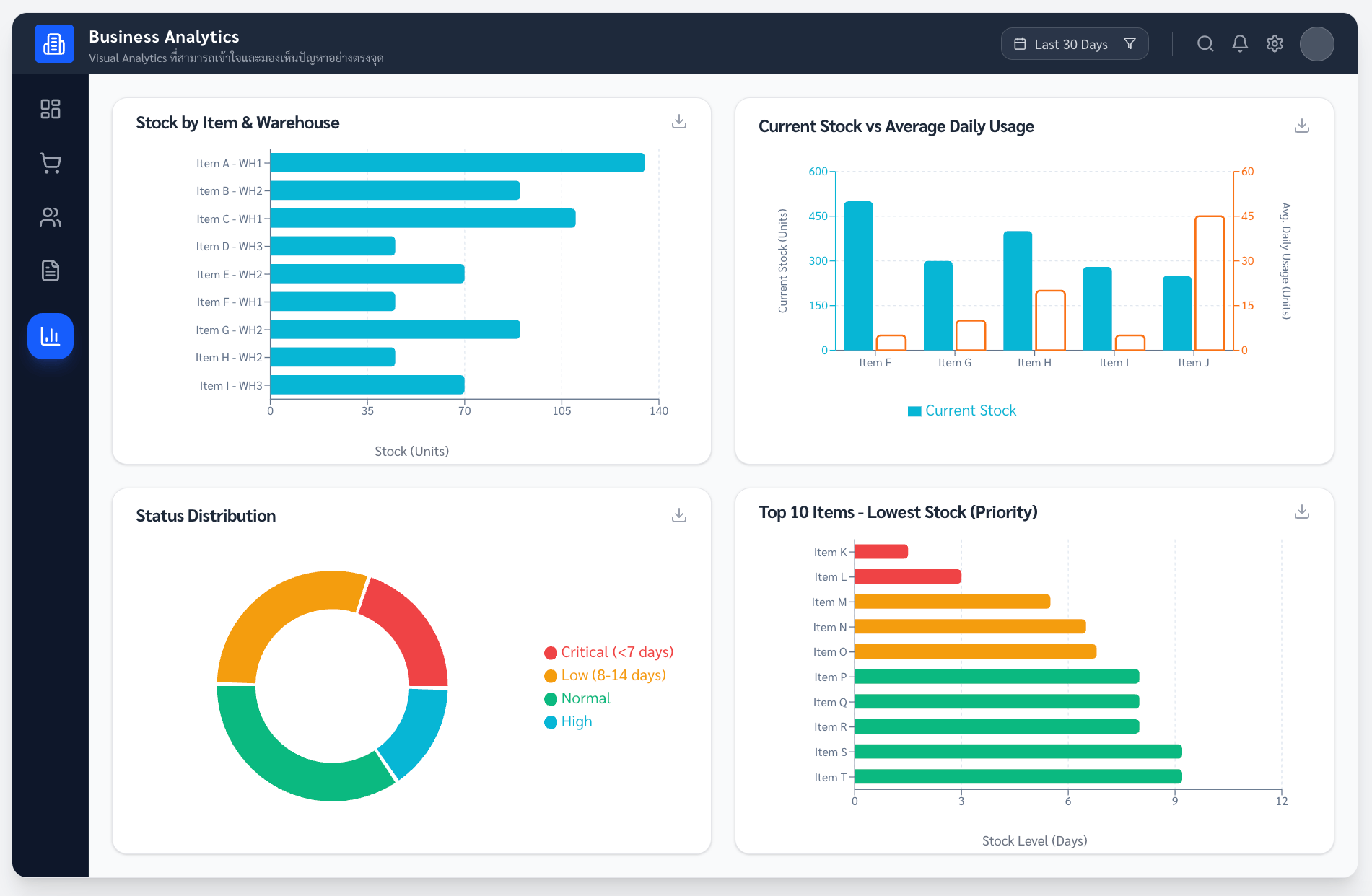Open search using the magnifier icon
The image size is (1372, 896).
click(1205, 43)
